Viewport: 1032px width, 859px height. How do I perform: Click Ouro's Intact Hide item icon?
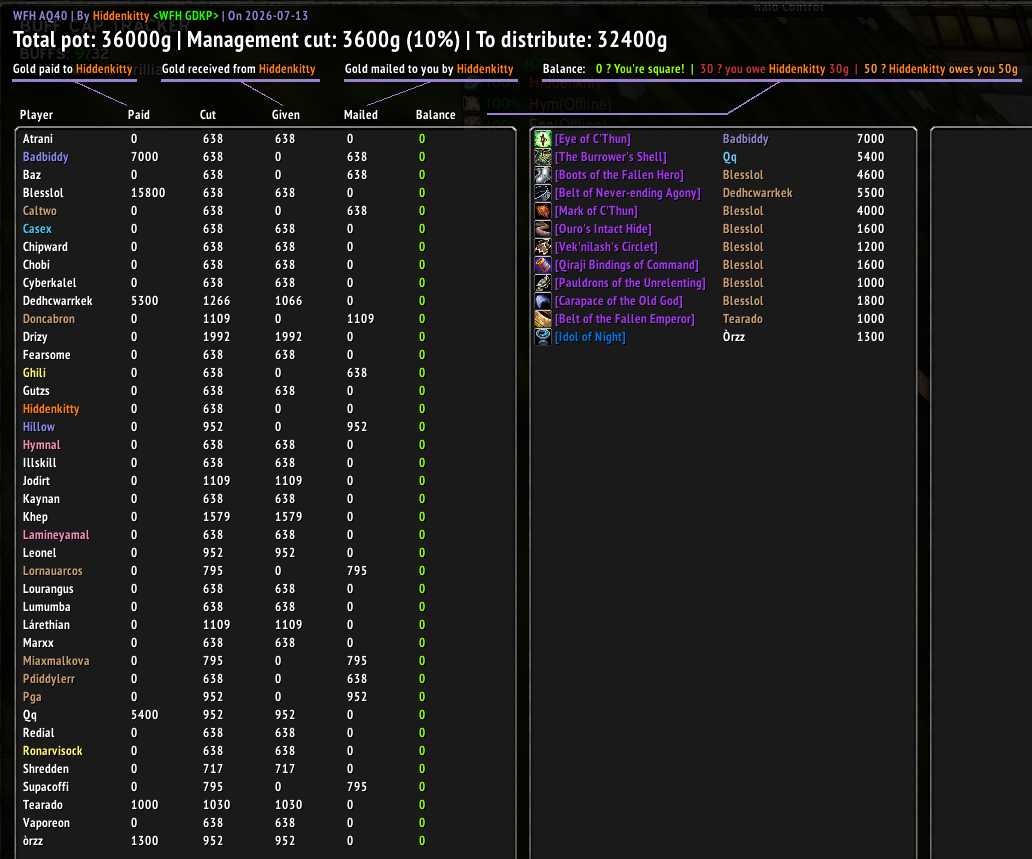(542, 229)
